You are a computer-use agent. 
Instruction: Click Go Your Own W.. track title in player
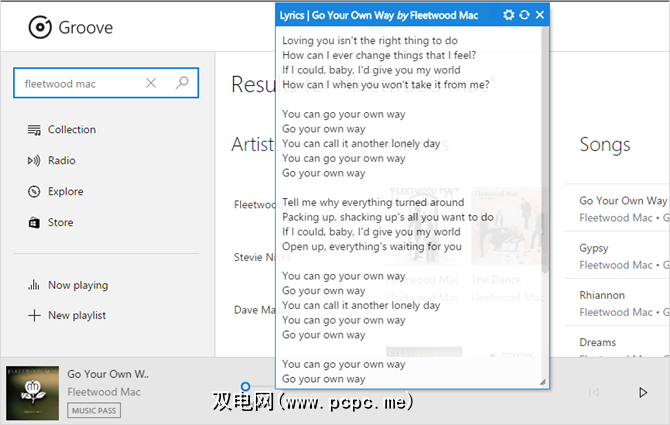(108, 374)
